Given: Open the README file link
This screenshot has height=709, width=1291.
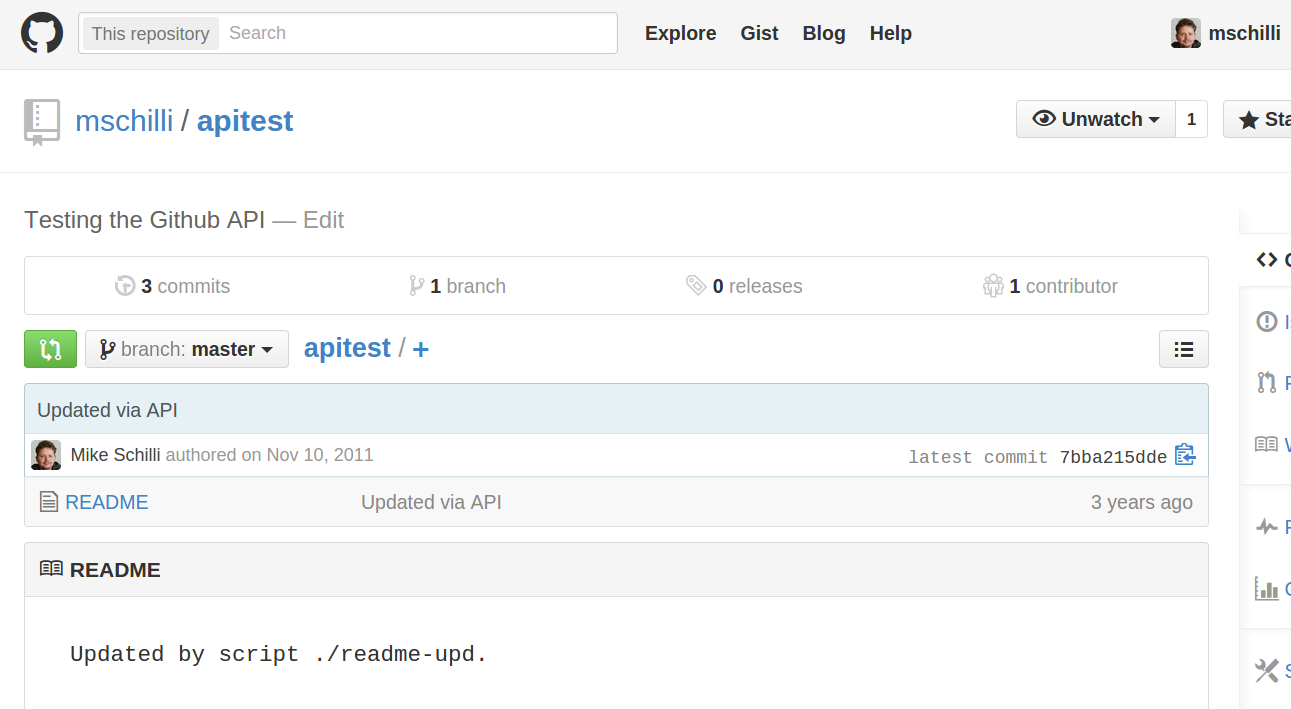Looking at the screenshot, I should pyautogui.click(x=107, y=502).
